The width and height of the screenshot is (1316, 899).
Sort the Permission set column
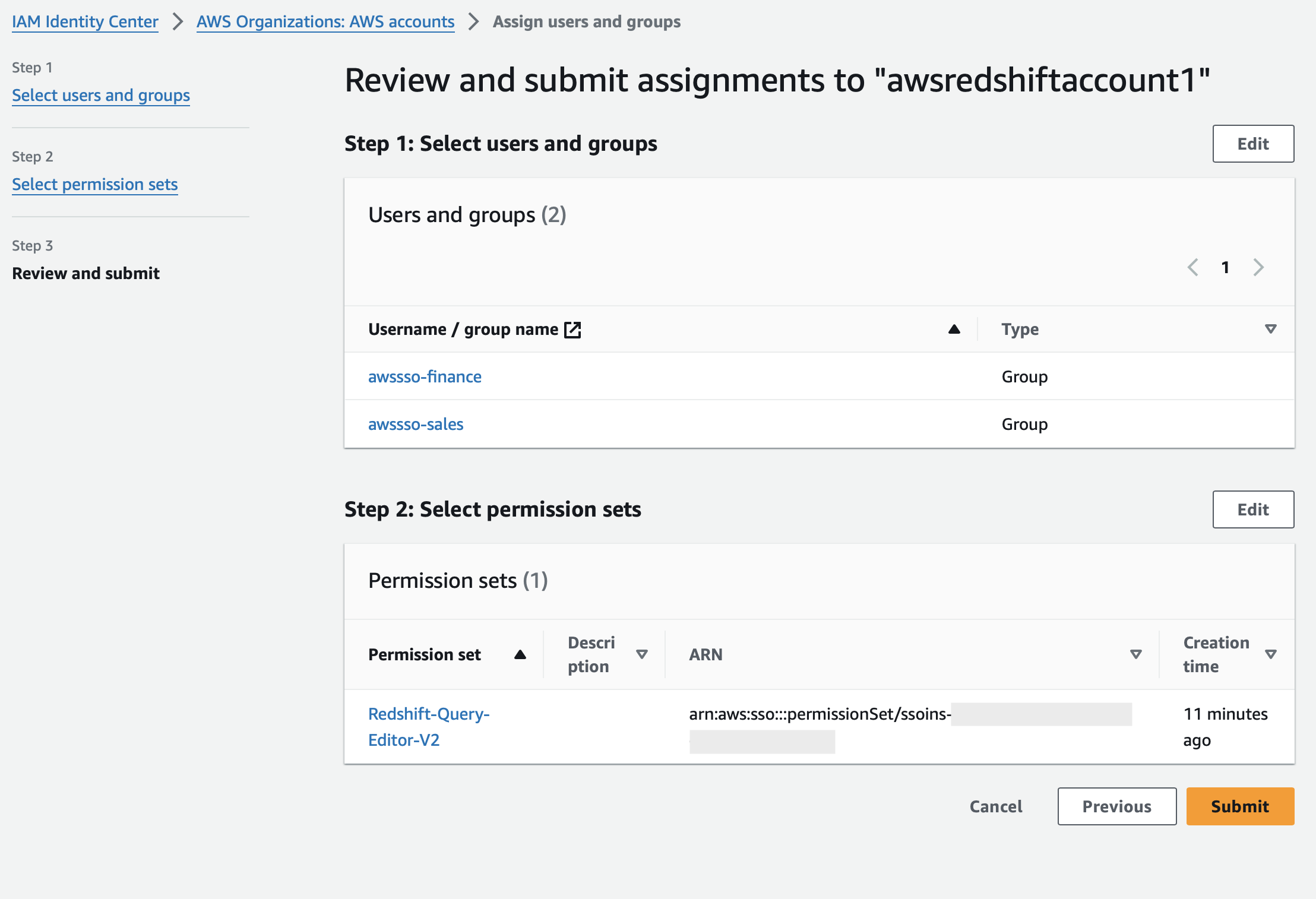520,654
